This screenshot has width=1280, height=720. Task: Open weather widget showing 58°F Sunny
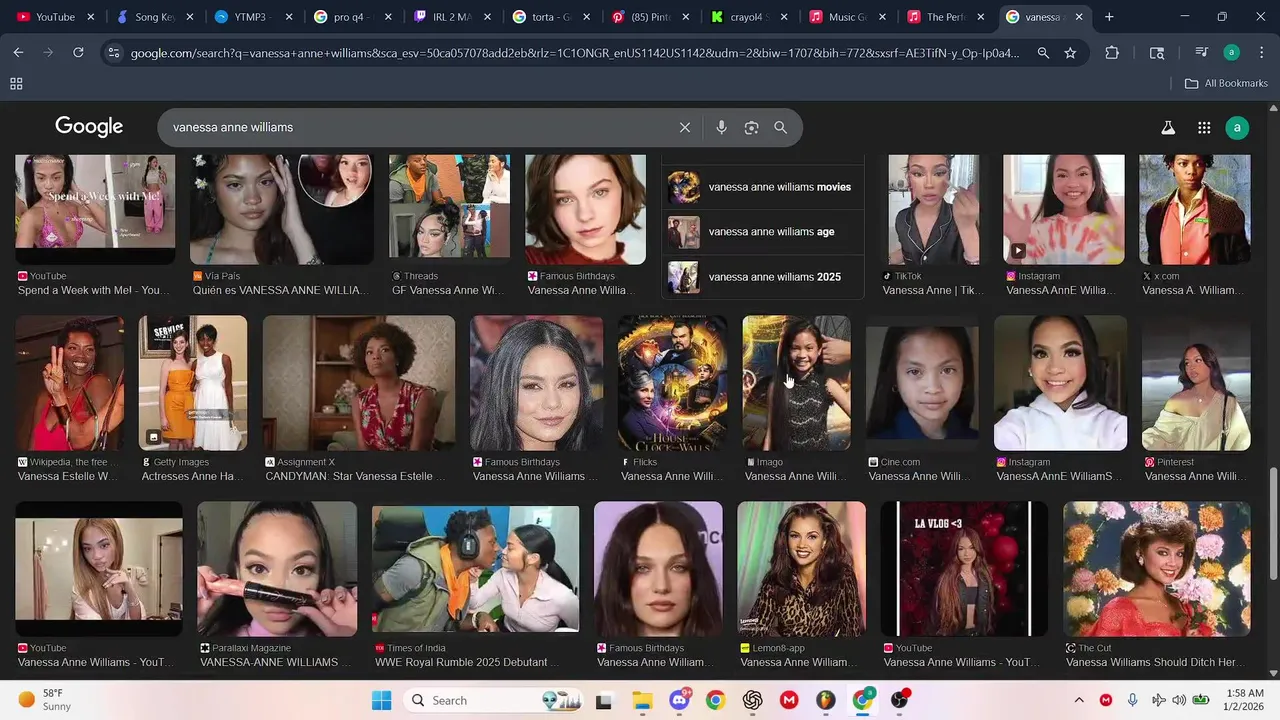click(45, 700)
